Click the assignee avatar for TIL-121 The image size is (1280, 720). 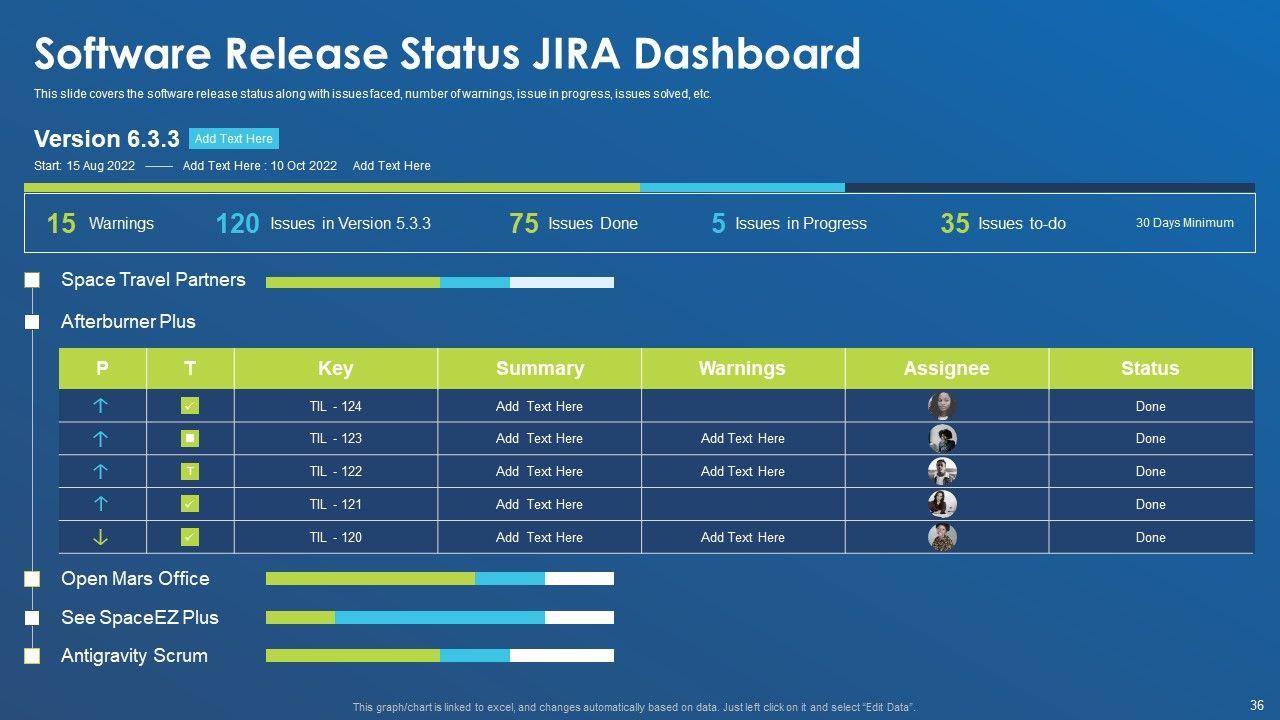[942, 504]
